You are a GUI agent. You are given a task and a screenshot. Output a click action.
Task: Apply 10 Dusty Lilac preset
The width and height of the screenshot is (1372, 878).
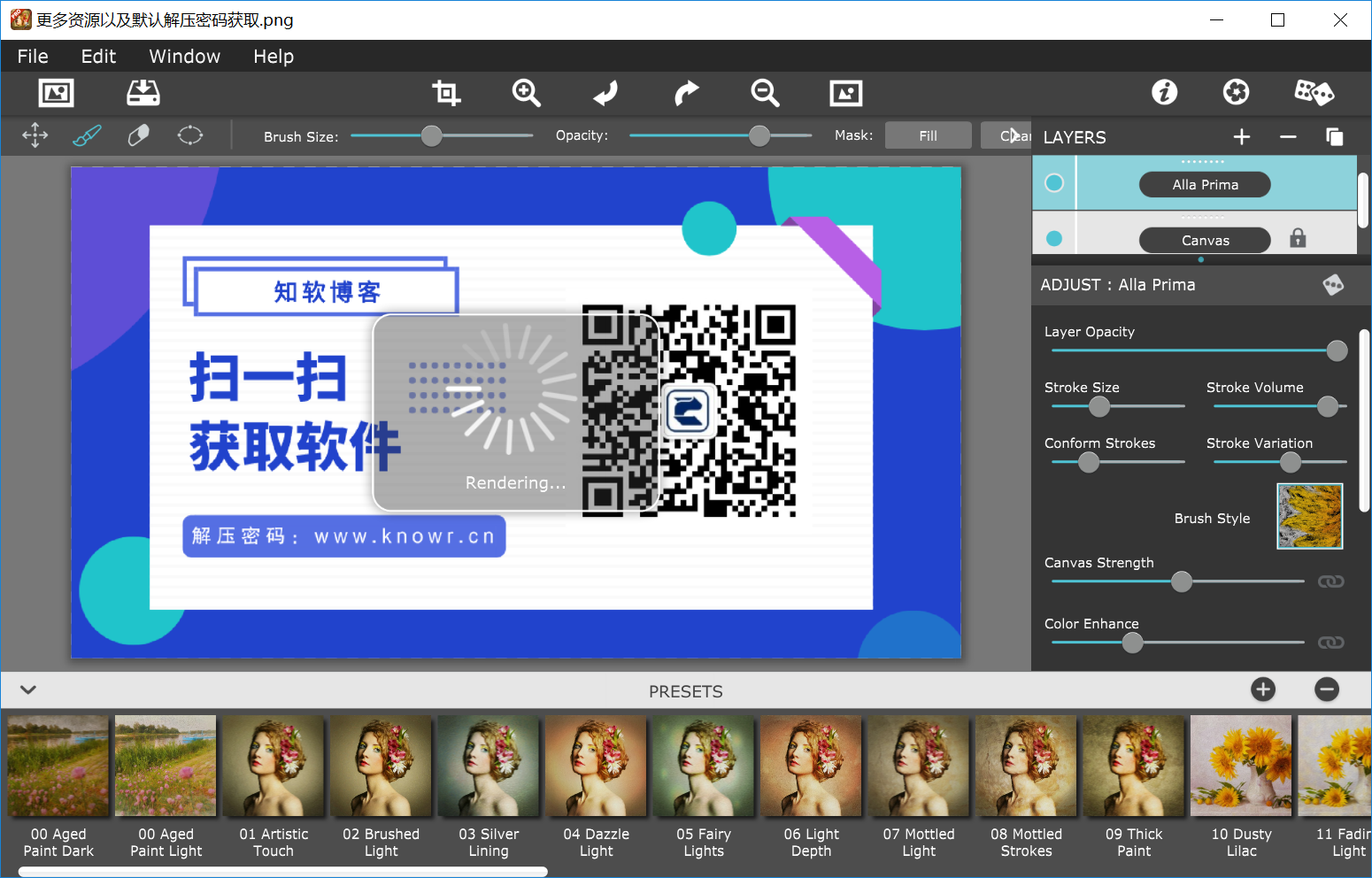coord(1241,766)
